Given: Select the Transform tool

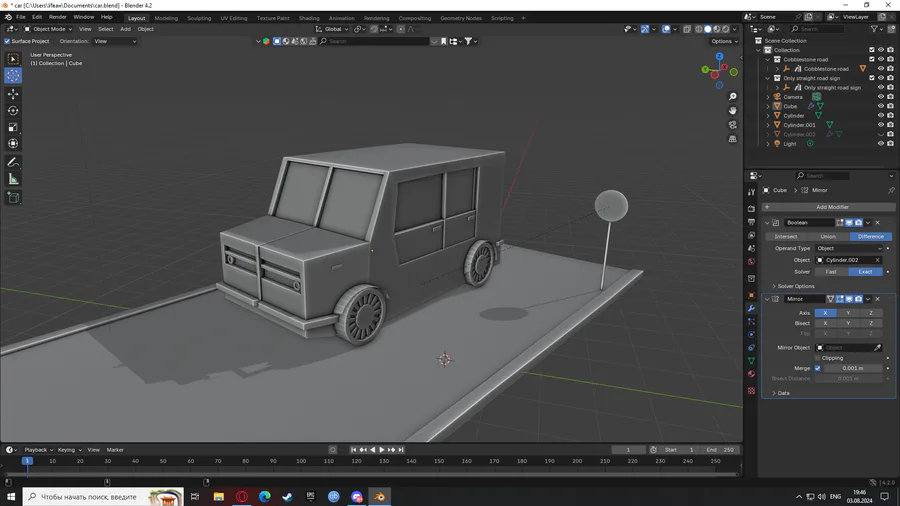Looking at the screenshot, I should click(13, 143).
